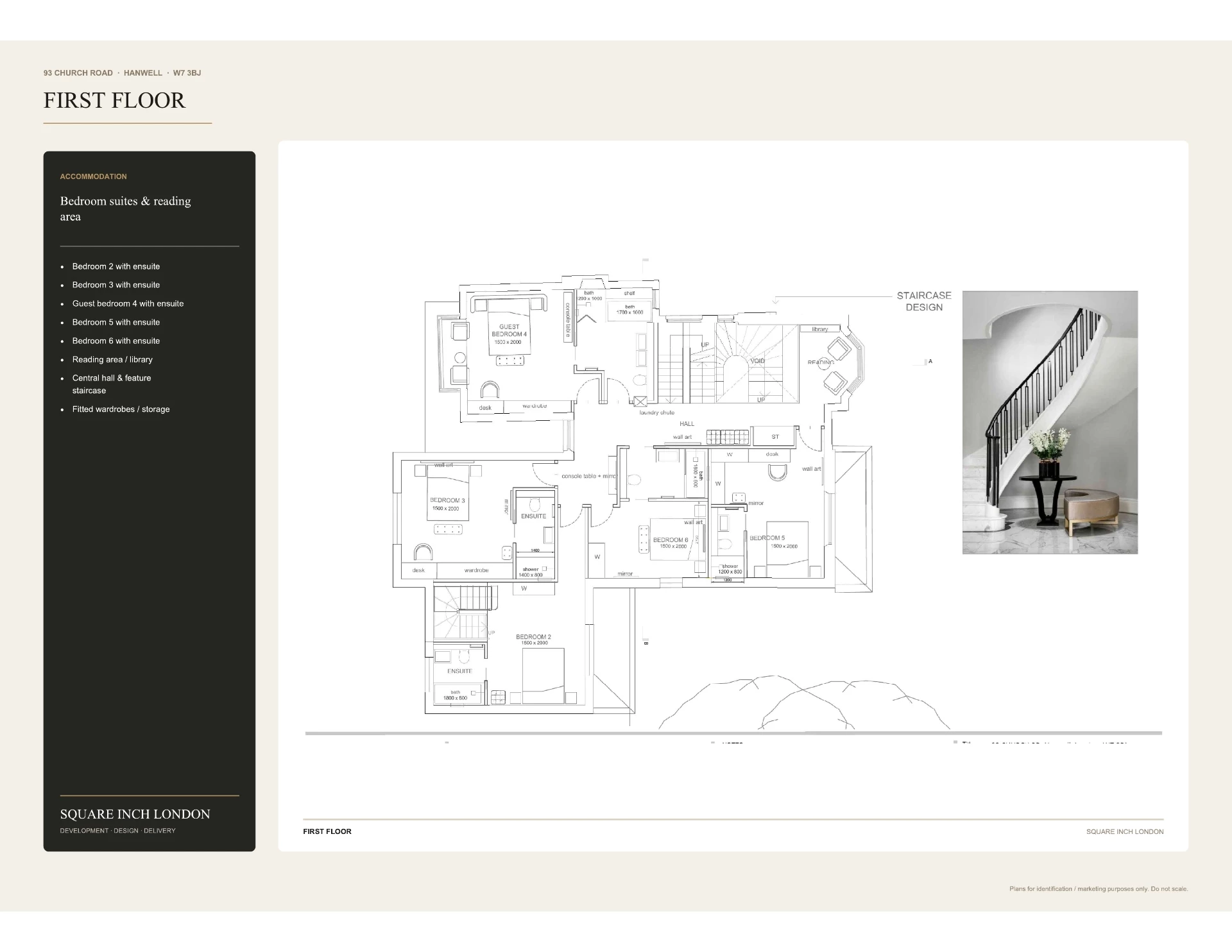Click the 'STAIRCASE DESIGN' callout label

click(924, 302)
